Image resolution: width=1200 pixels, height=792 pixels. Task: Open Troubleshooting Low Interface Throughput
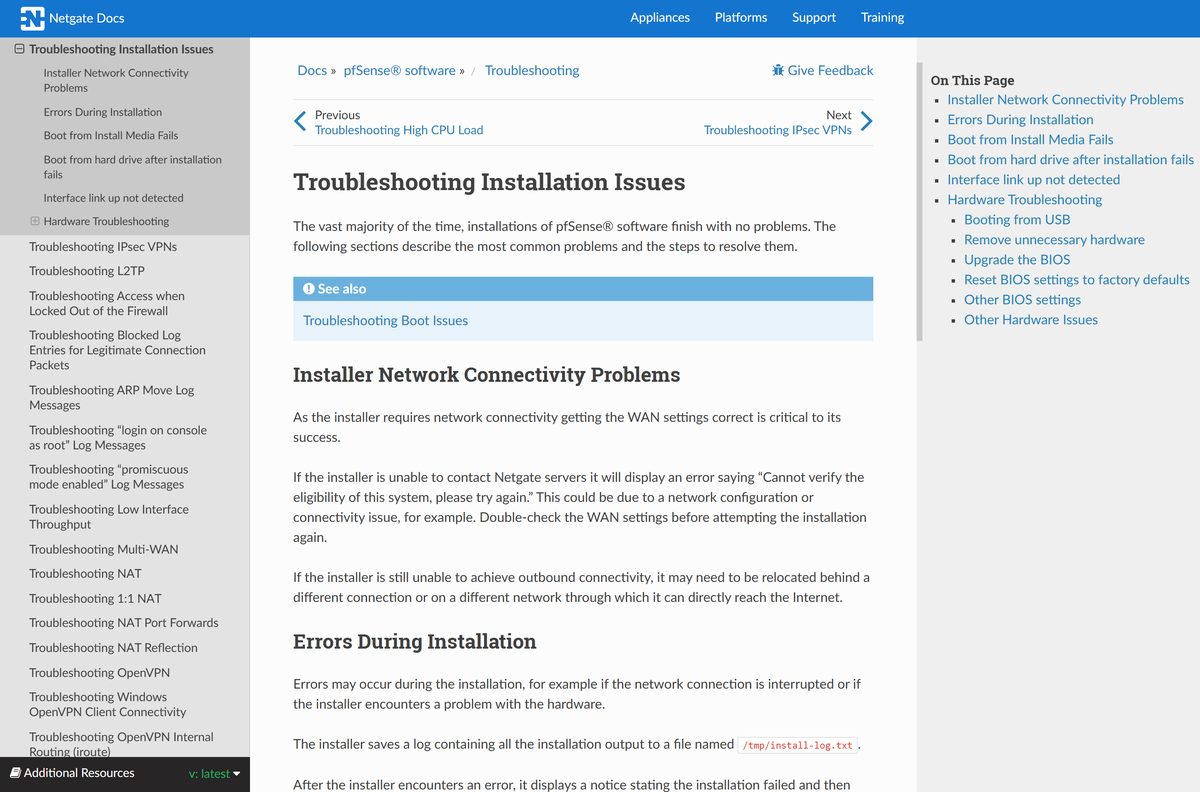click(109, 516)
